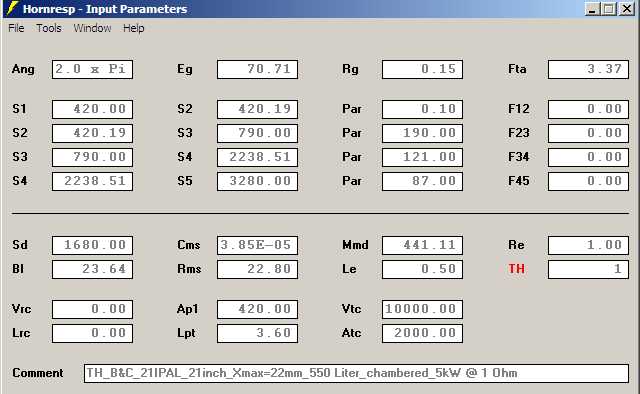Close the Hornresp Input Parameters window
The height and width of the screenshot is (394, 640).
627,9
